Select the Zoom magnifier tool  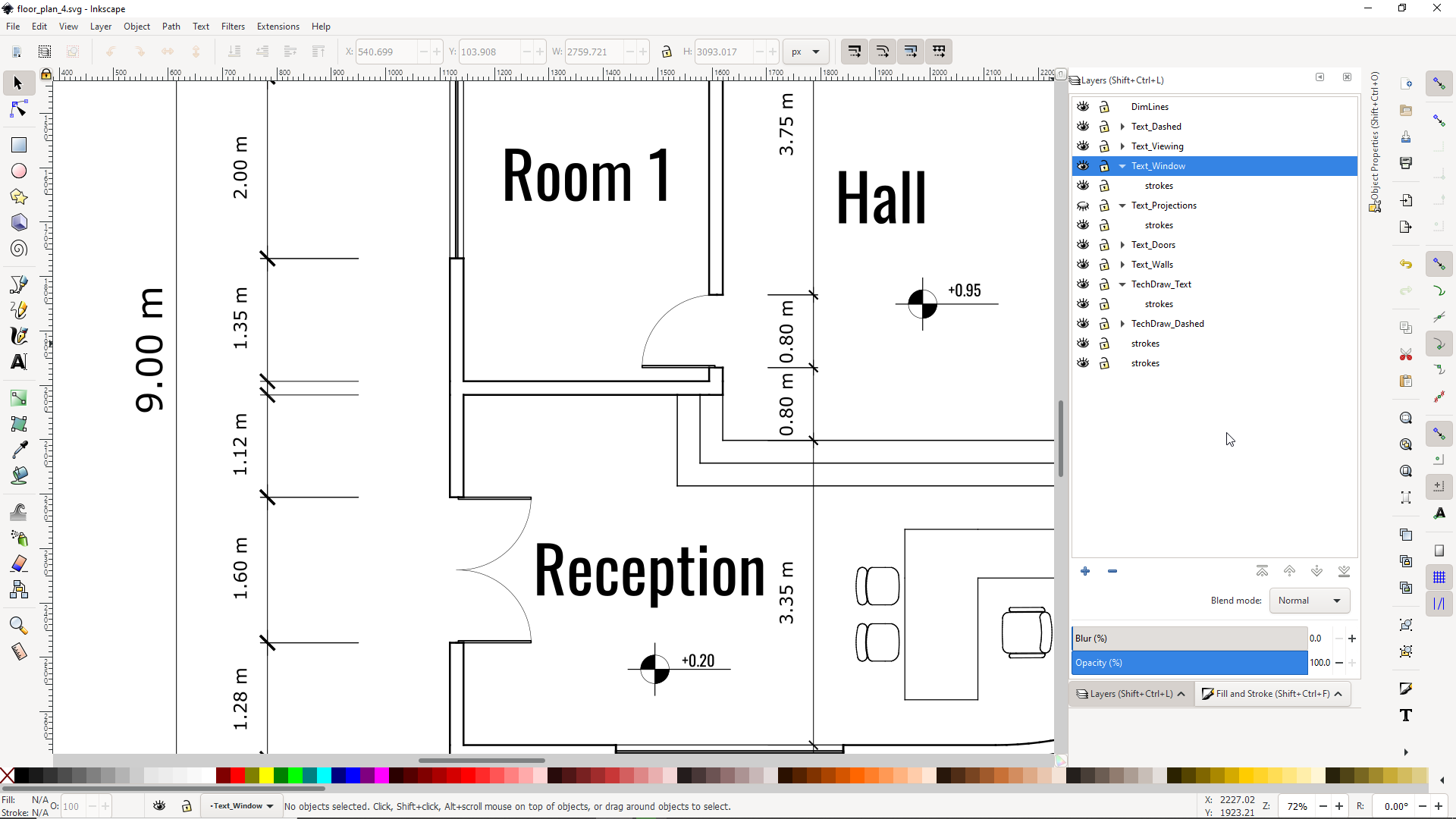[19, 626]
